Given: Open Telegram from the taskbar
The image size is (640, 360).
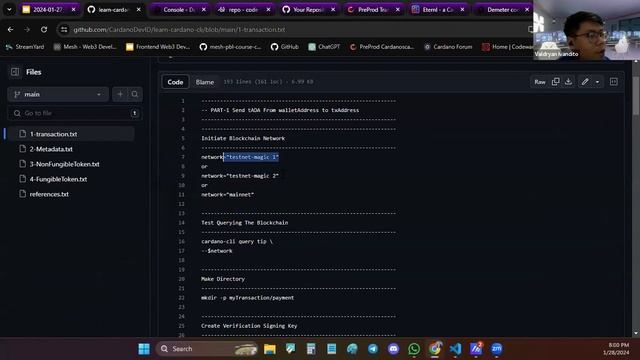Looking at the screenshot, I should (373, 349).
